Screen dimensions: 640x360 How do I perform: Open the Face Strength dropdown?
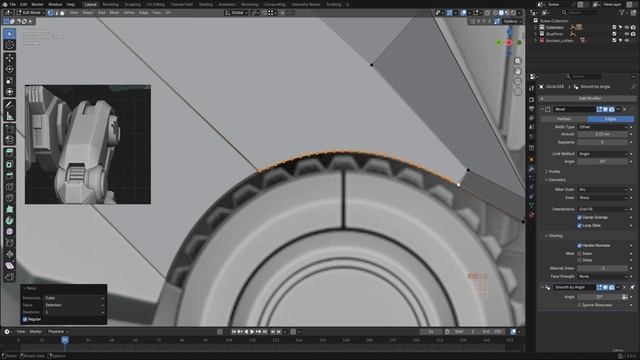click(x=602, y=276)
